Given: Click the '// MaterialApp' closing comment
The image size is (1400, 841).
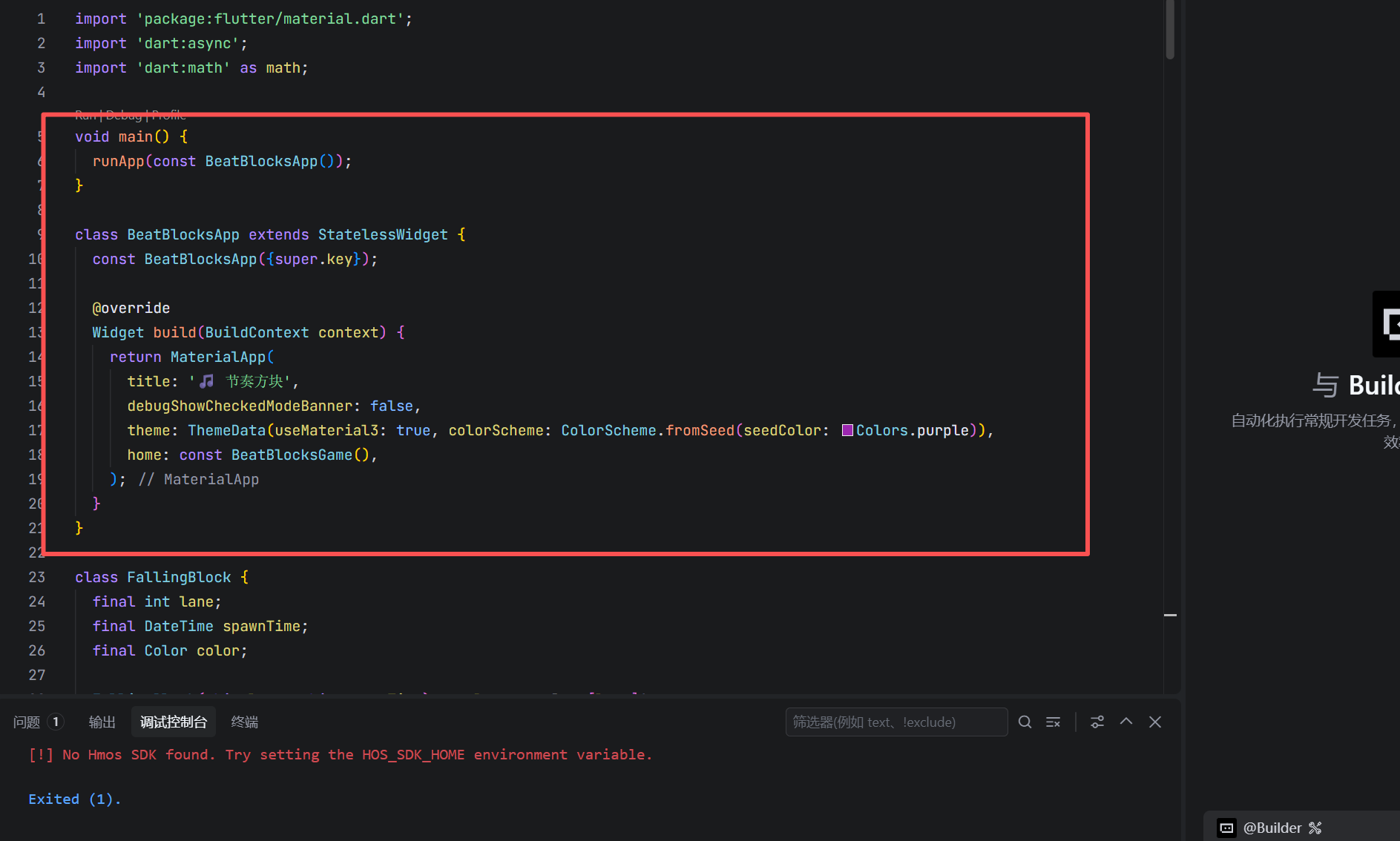Looking at the screenshot, I should pos(199,479).
